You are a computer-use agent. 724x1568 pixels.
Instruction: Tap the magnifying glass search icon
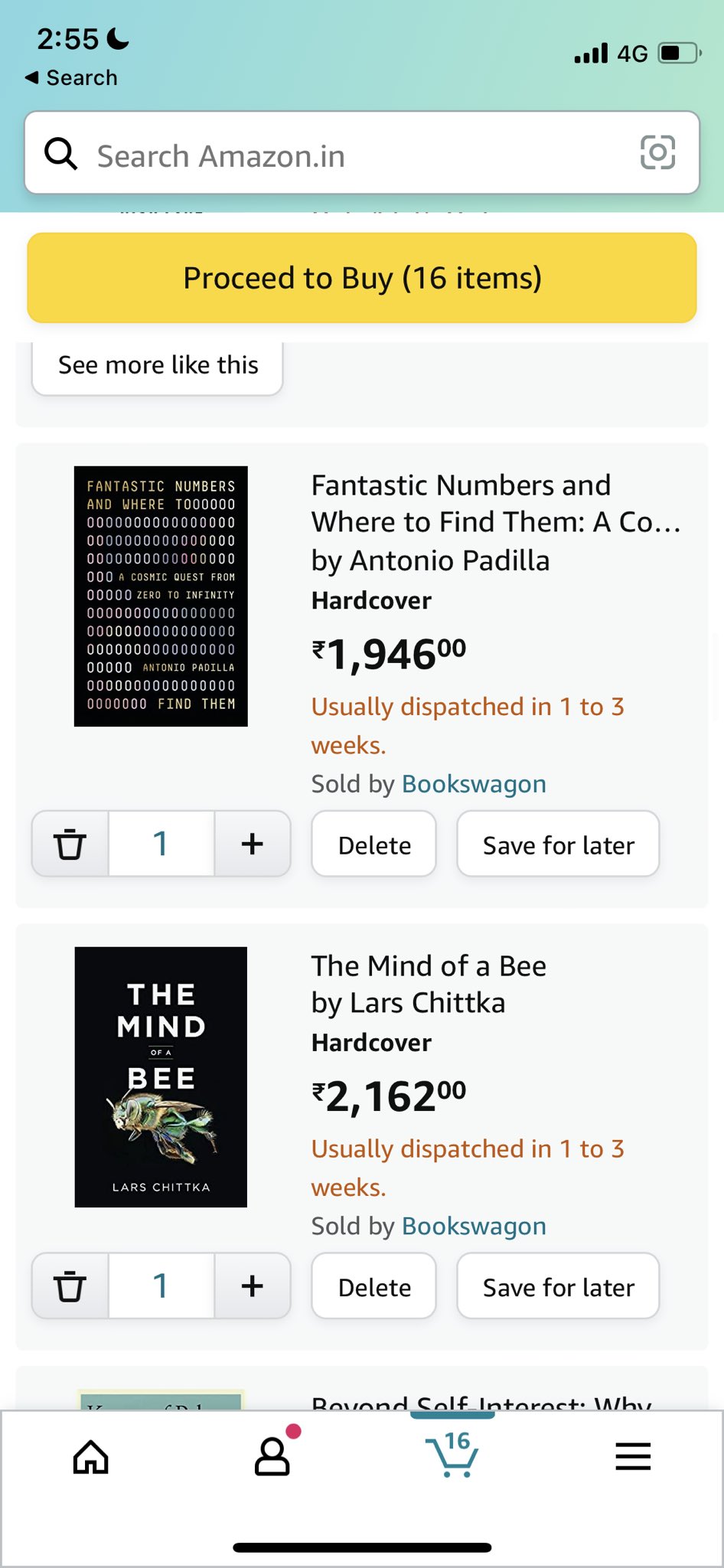60,154
